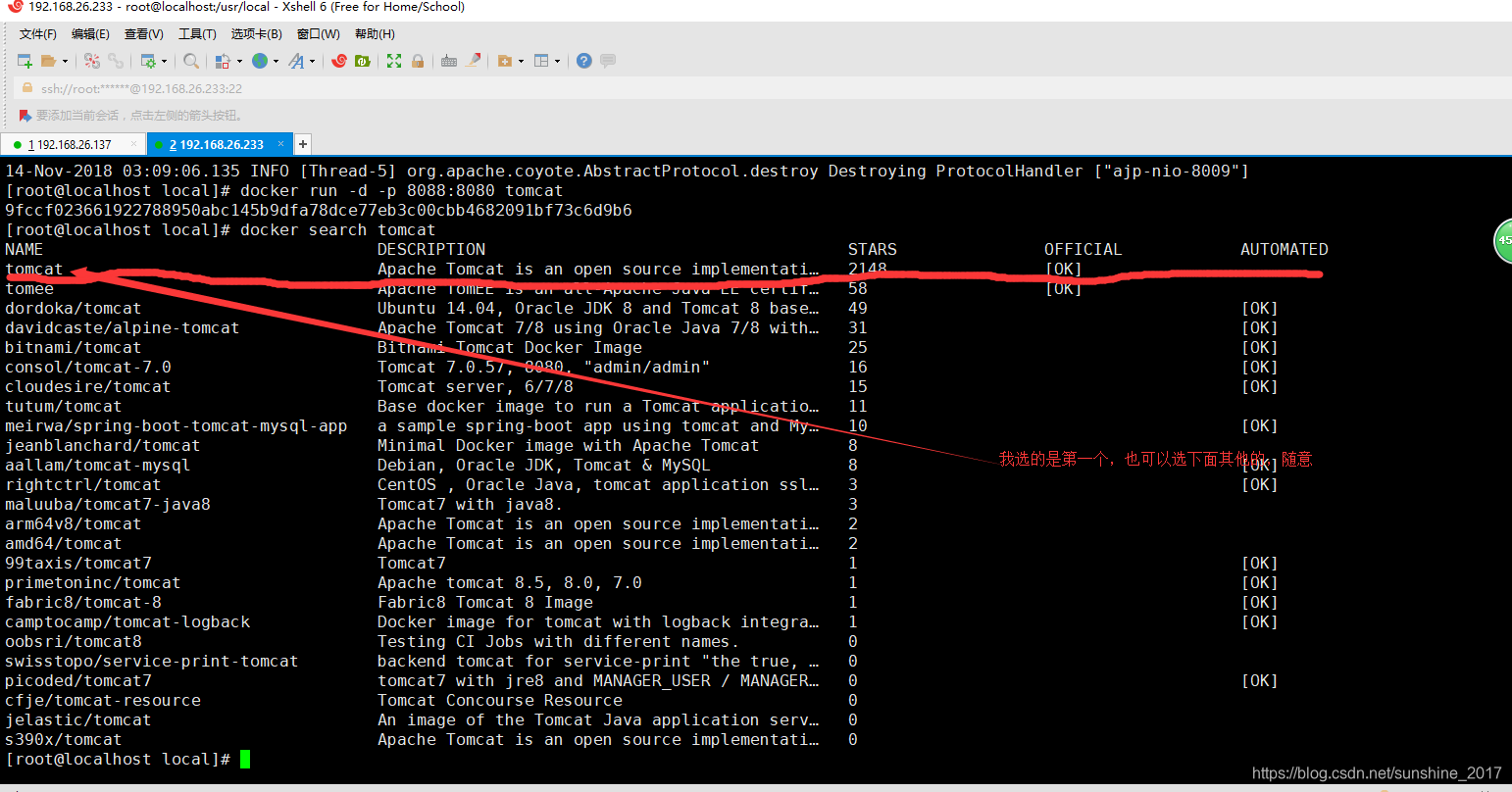The image size is (1512, 792).
Task: Open Help using the blue question icon
Action: point(582,61)
